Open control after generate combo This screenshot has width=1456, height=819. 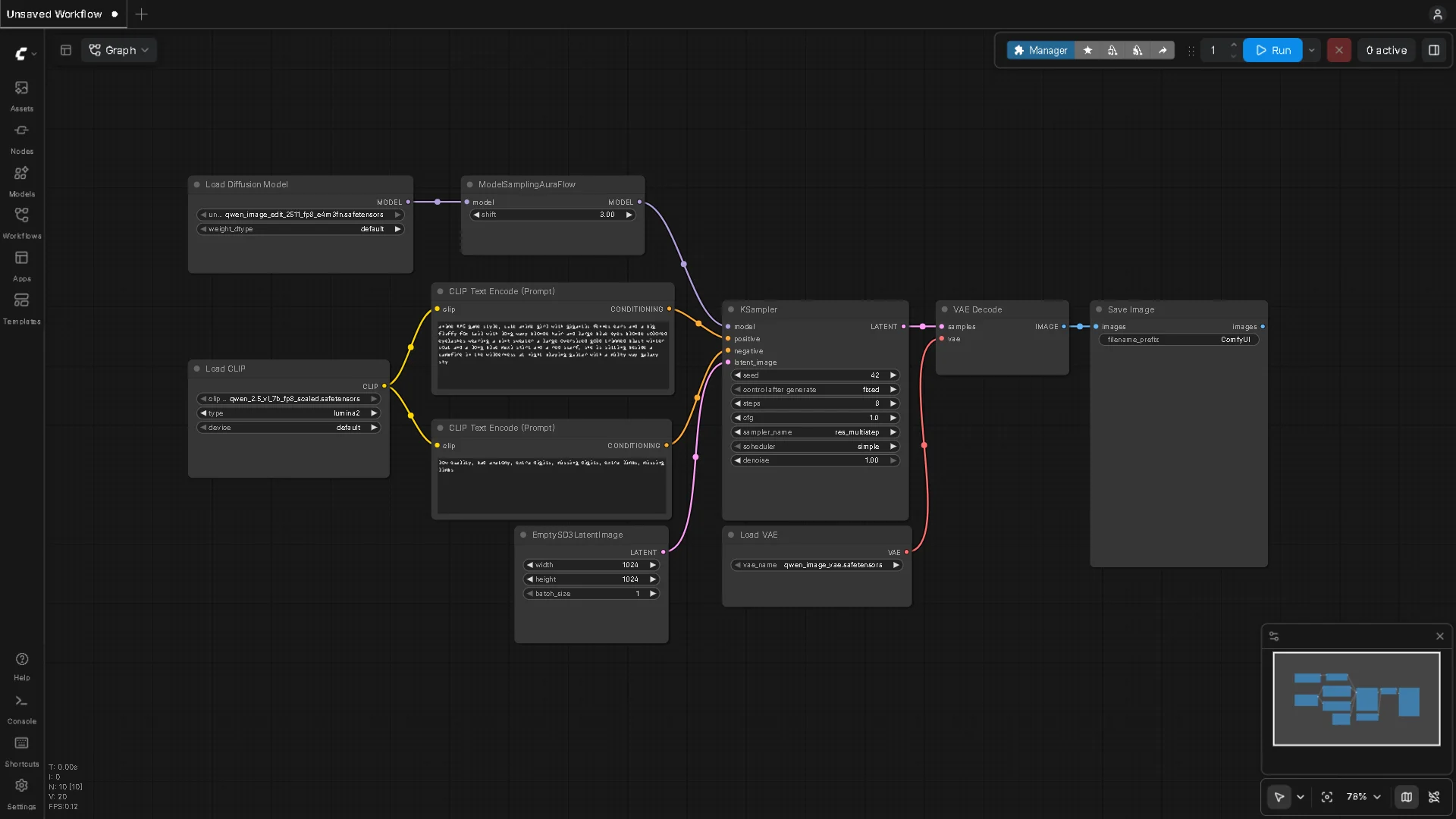click(x=815, y=390)
